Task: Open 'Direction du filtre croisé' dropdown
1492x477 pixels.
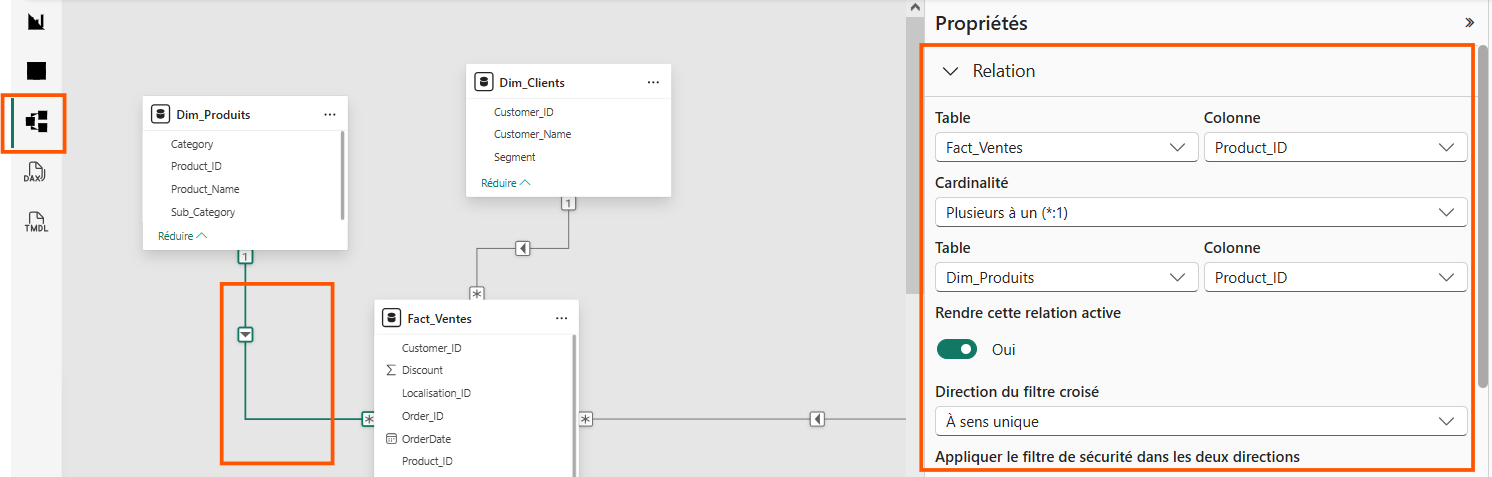Action: 1201,421
